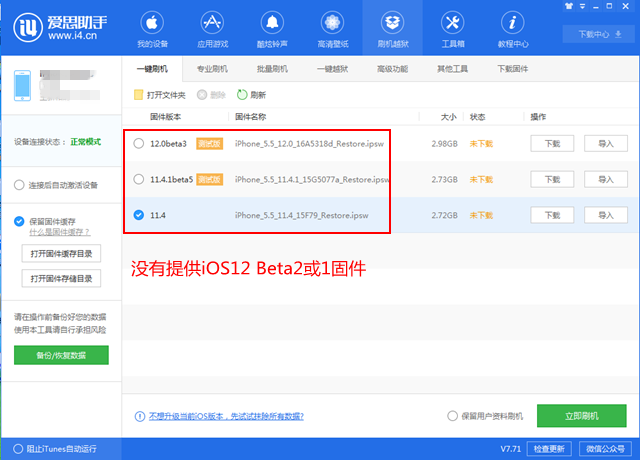Open the 高清壁纸 wallpapers section
This screenshot has height=460, width=640.
pos(333,29)
